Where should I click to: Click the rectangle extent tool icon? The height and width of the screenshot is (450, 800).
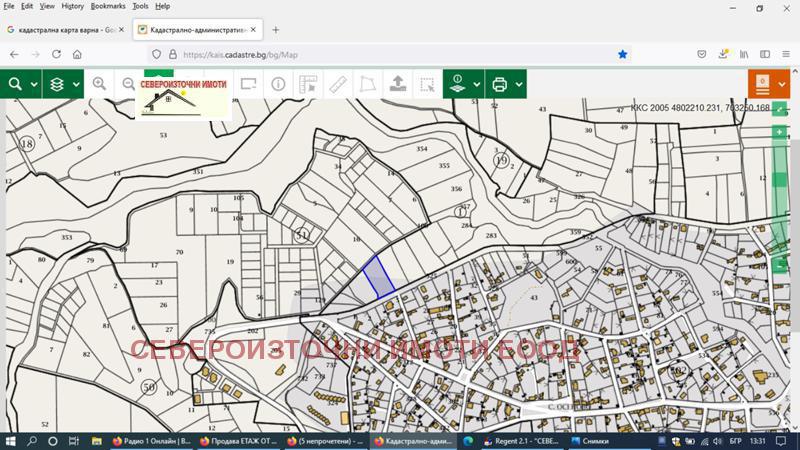248,84
